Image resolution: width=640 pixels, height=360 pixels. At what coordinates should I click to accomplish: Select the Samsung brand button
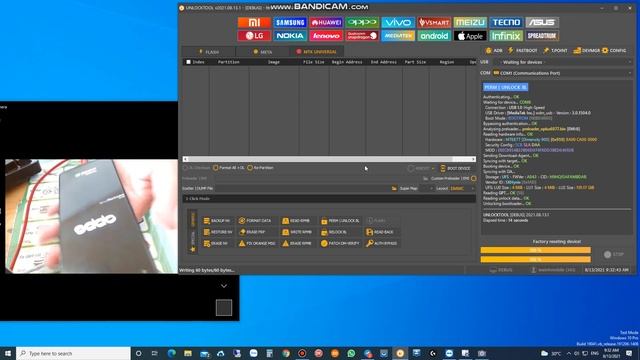(x=290, y=22)
